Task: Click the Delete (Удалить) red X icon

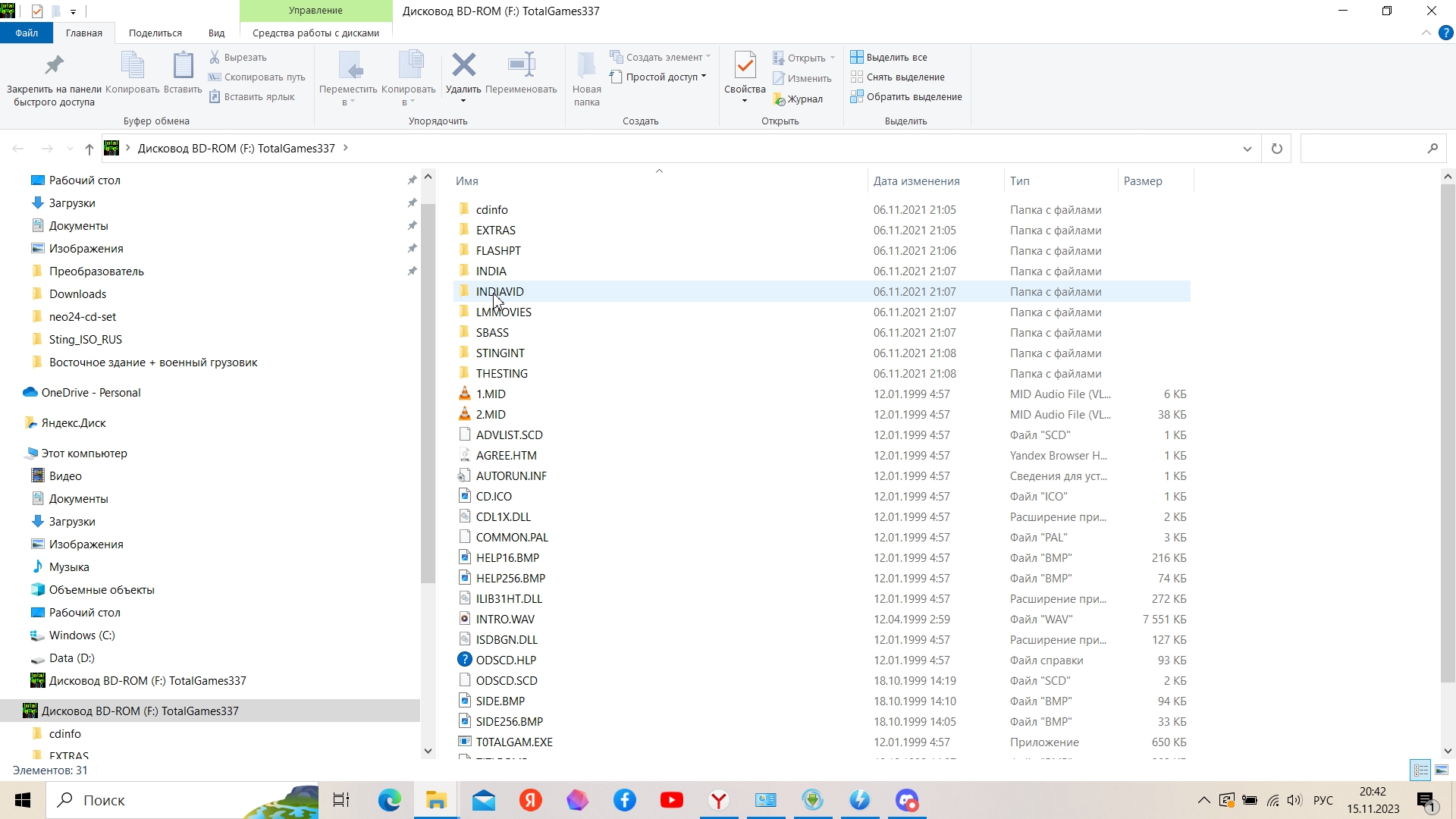Action: [x=463, y=66]
